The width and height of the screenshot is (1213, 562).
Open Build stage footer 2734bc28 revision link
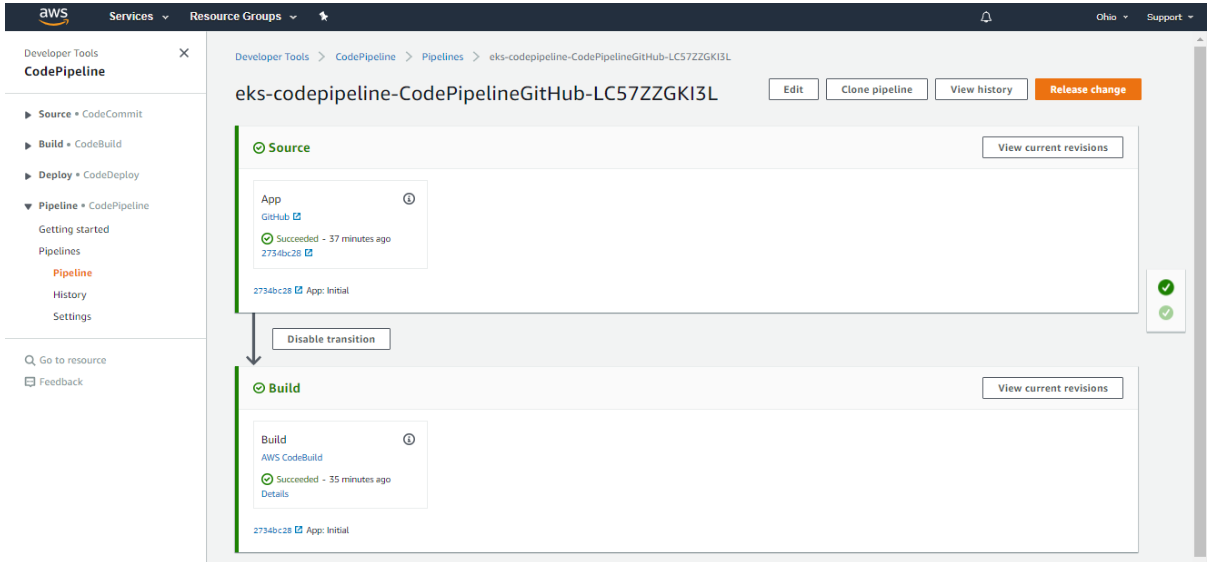pyautogui.click(x=278, y=530)
